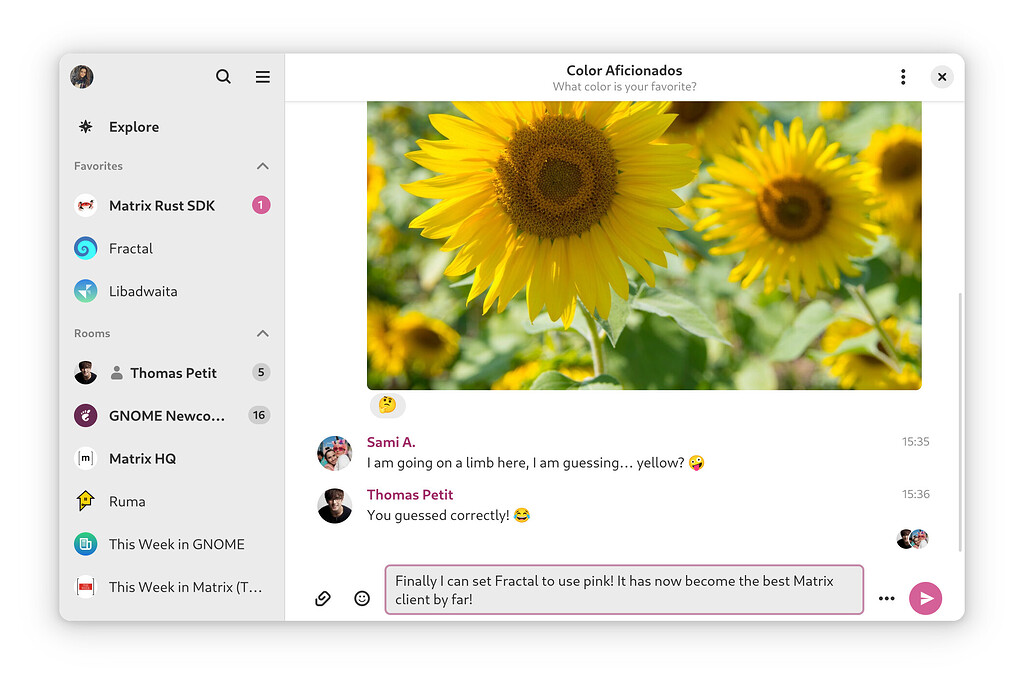Open the Matrix Rust SDK room
1024x686 pixels.
[161, 205]
